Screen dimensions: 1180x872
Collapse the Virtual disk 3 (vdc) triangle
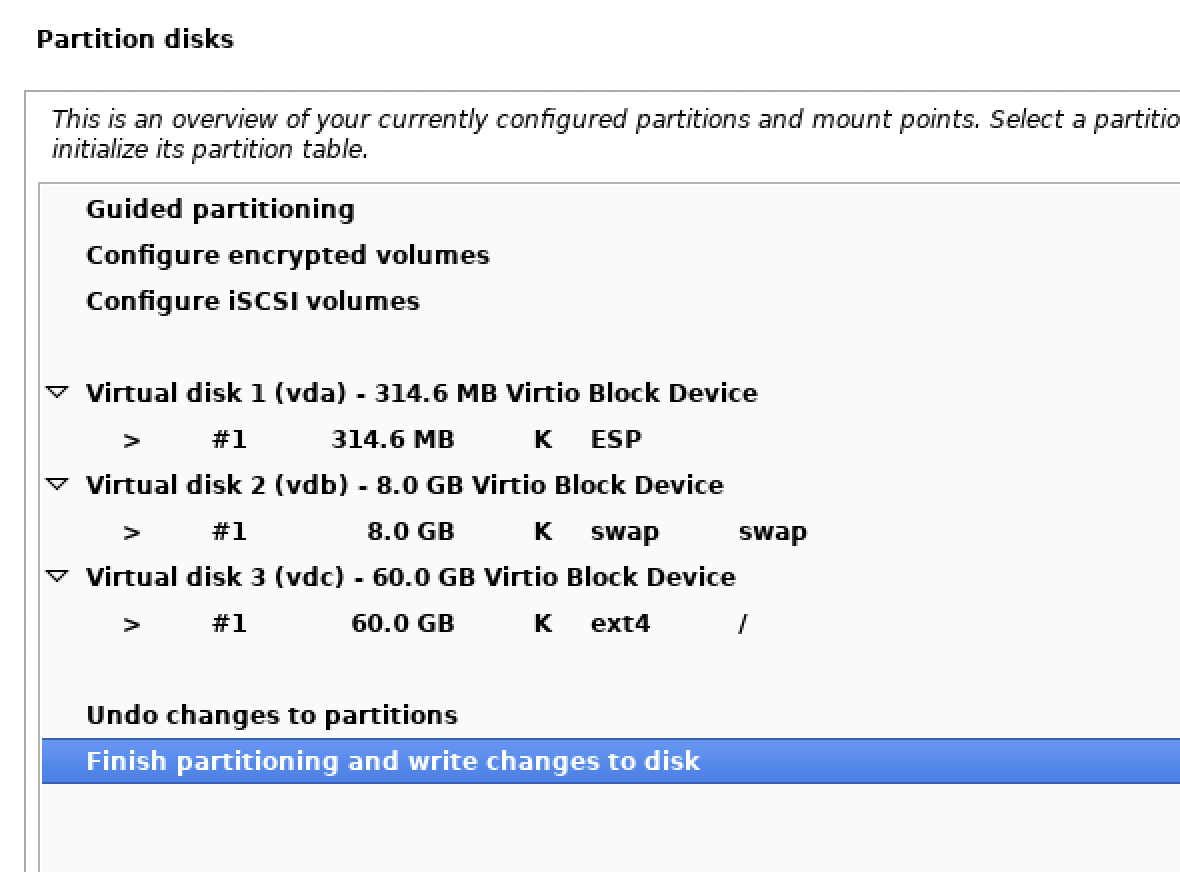[58, 577]
